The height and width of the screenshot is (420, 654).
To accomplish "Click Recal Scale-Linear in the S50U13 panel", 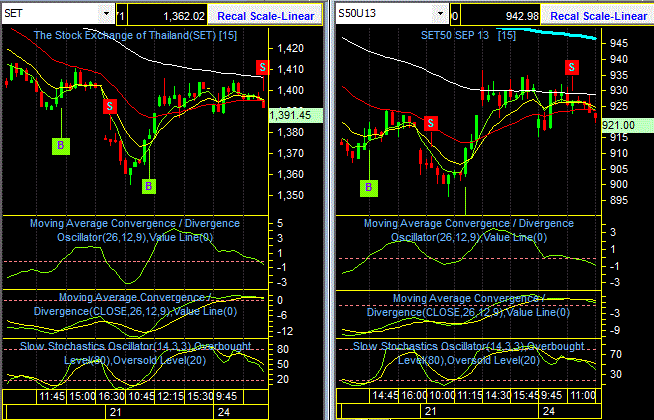I will [x=599, y=16].
